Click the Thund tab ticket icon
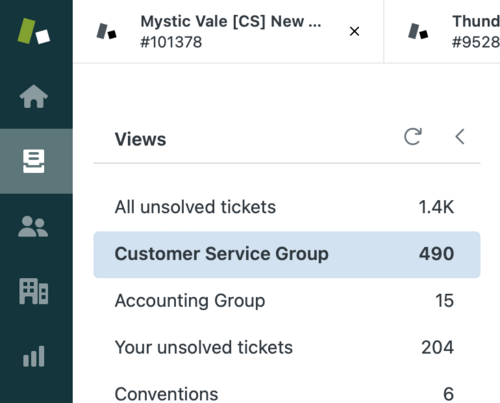This screenshot has height=403, width=500. 418,31
